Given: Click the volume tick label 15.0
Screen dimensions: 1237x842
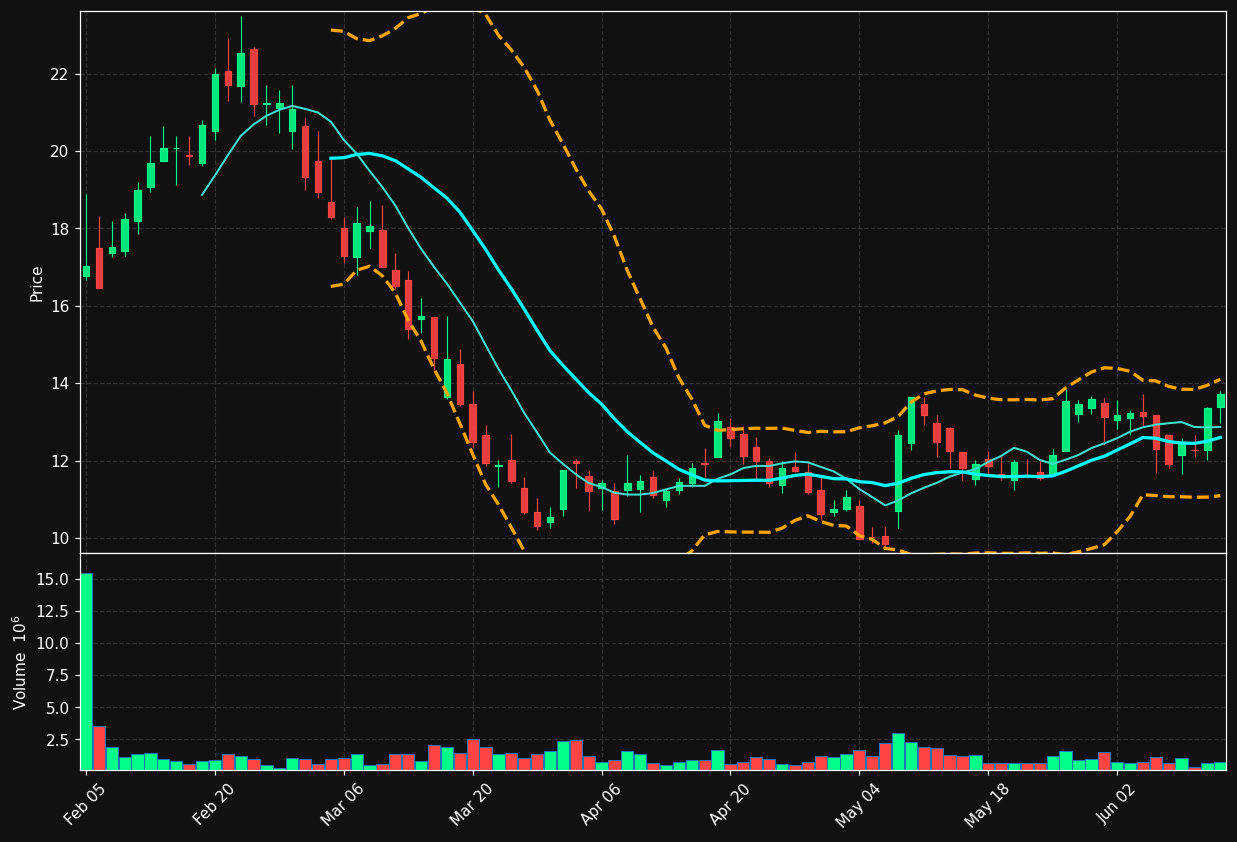Looking at the screenshot, I should (53, 580).
